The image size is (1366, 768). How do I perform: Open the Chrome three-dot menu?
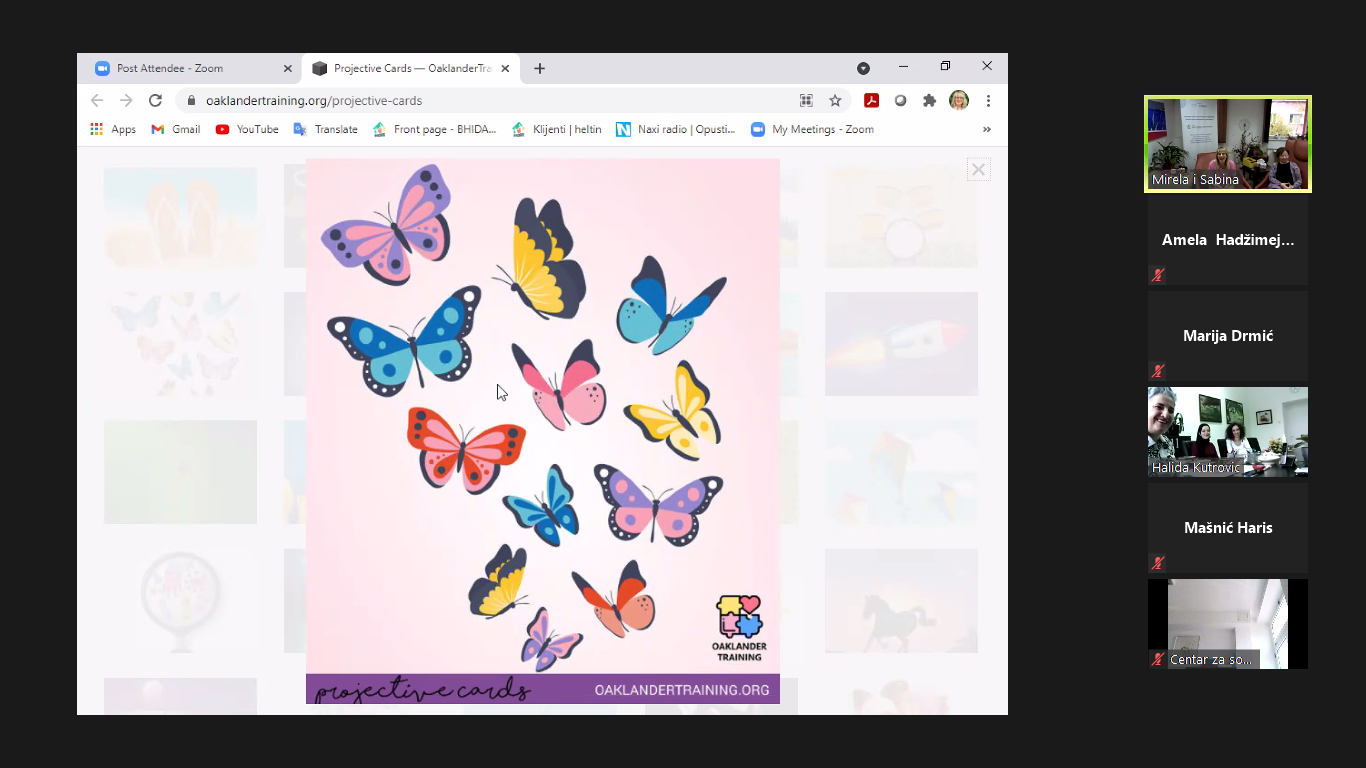(988, 100)
